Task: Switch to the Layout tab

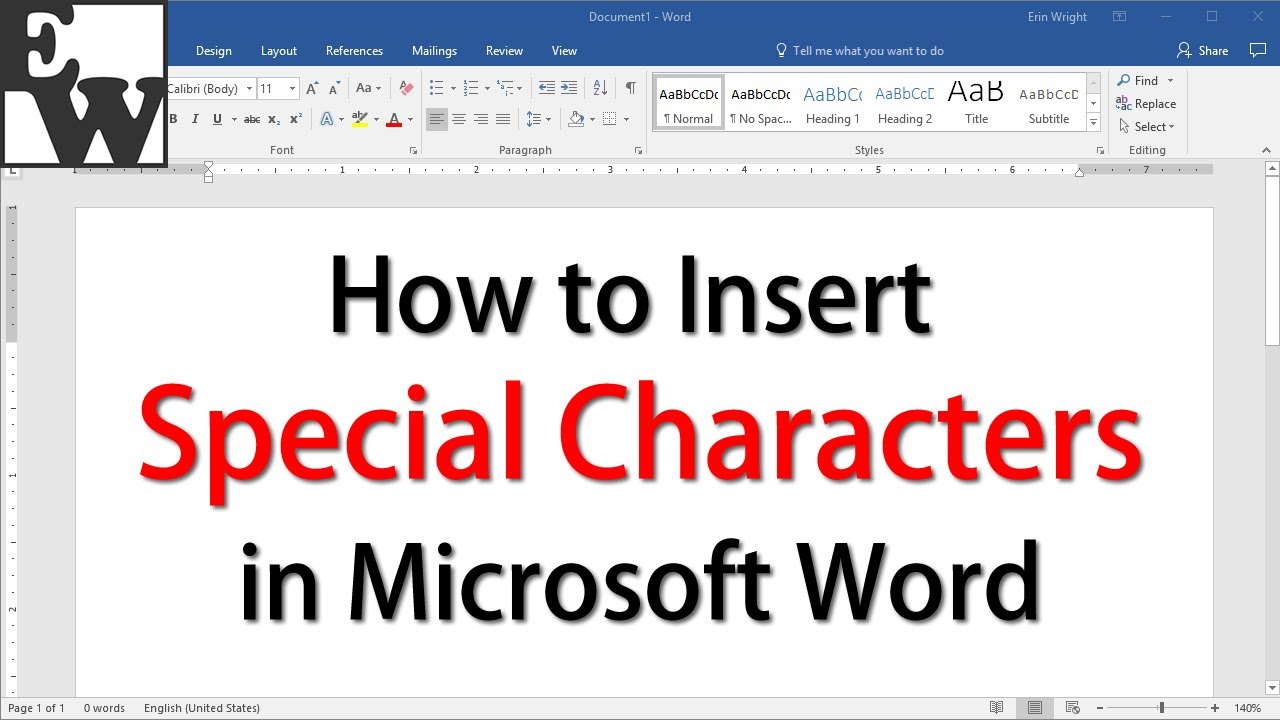Action: tap(279, 51)
